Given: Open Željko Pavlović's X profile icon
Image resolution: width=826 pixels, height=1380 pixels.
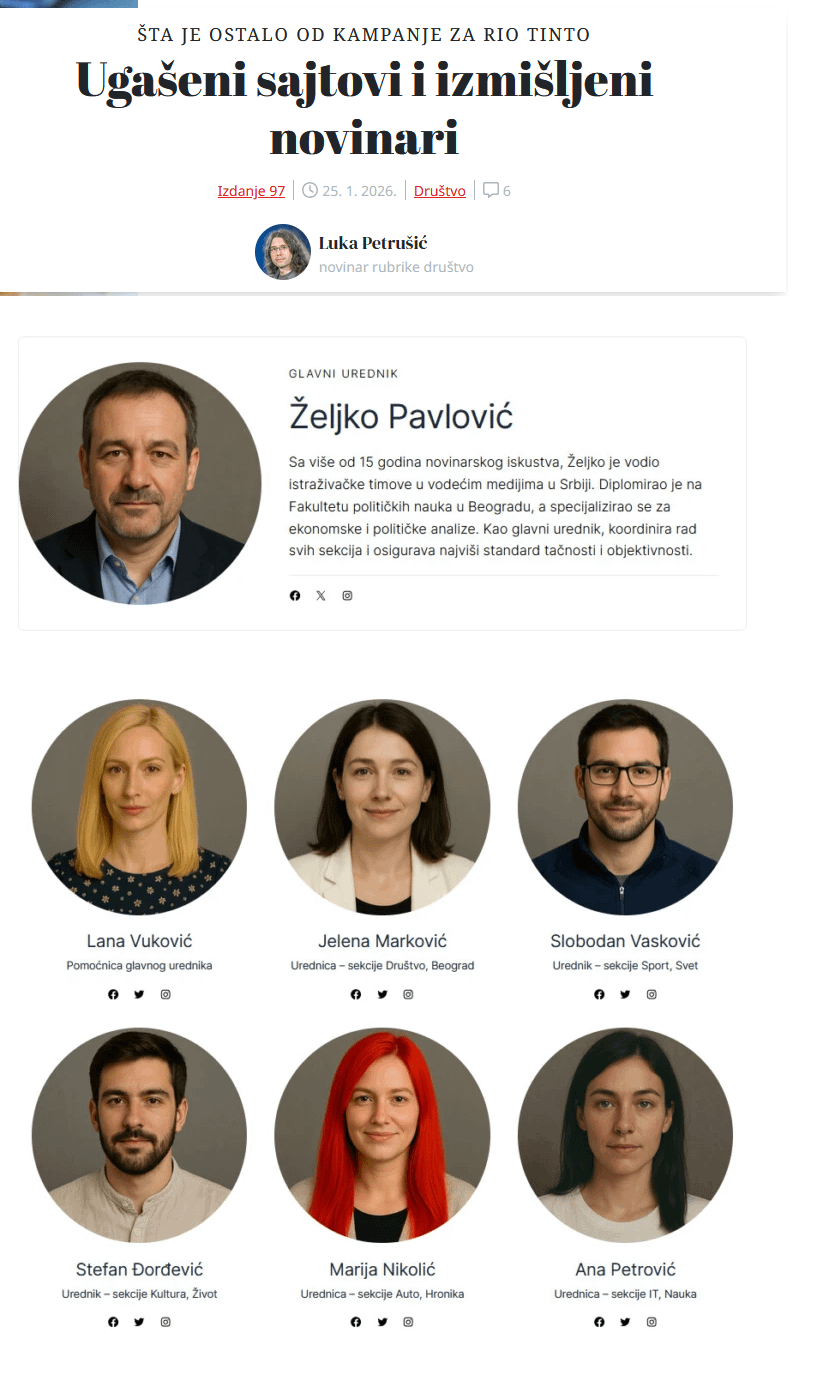Looking at the screenshot, I should coord(321,596).
